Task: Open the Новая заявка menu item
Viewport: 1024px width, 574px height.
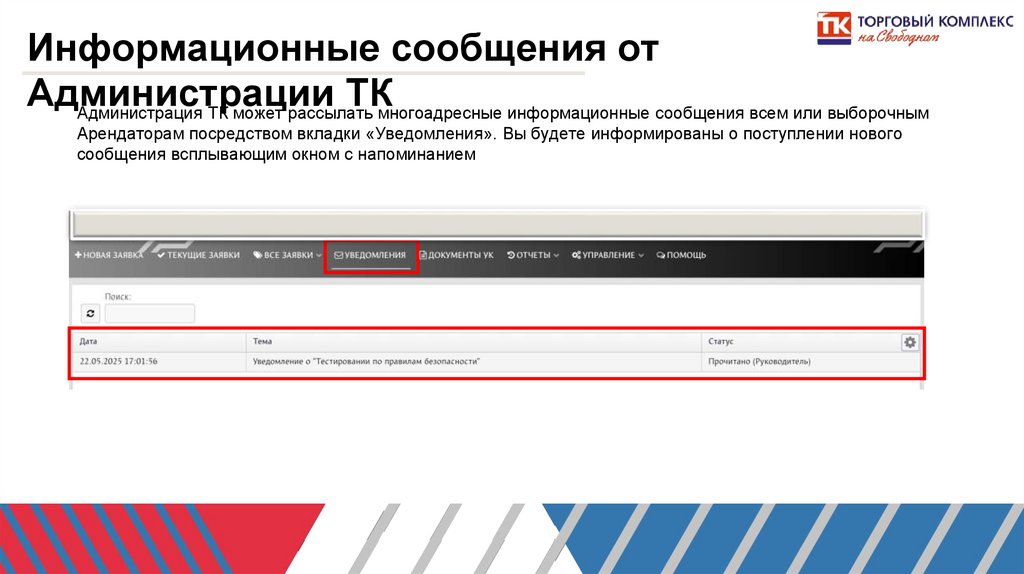Action: click(x=108, y=255)
